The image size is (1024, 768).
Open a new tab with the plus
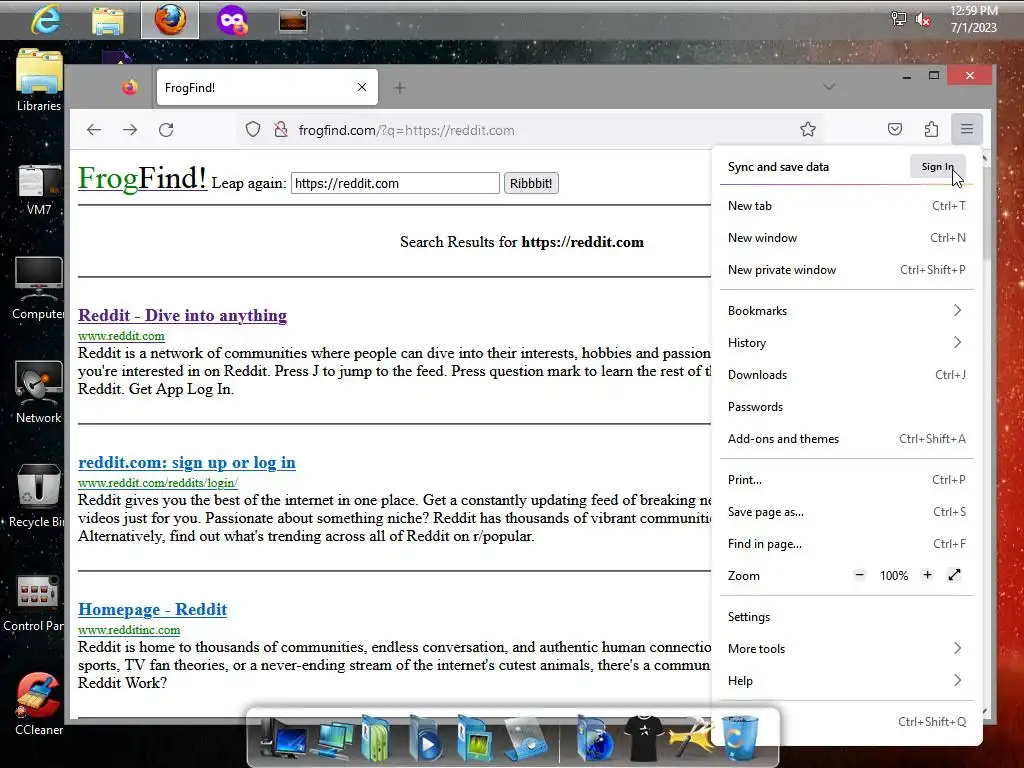point(400,88)
